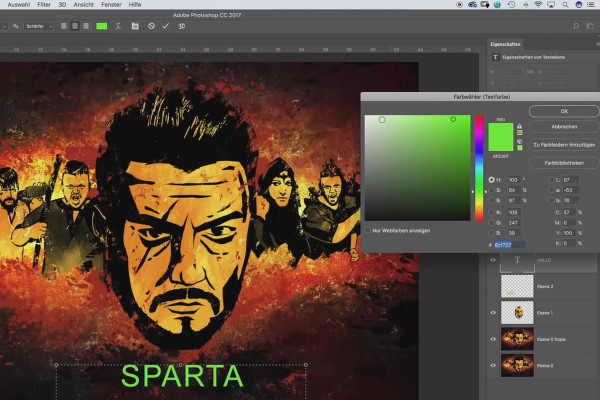The height and width of the screenshot is (400, 600).
Task: Select the Ebene 1 layer thumbnail
Action: [x=517, y=313]
